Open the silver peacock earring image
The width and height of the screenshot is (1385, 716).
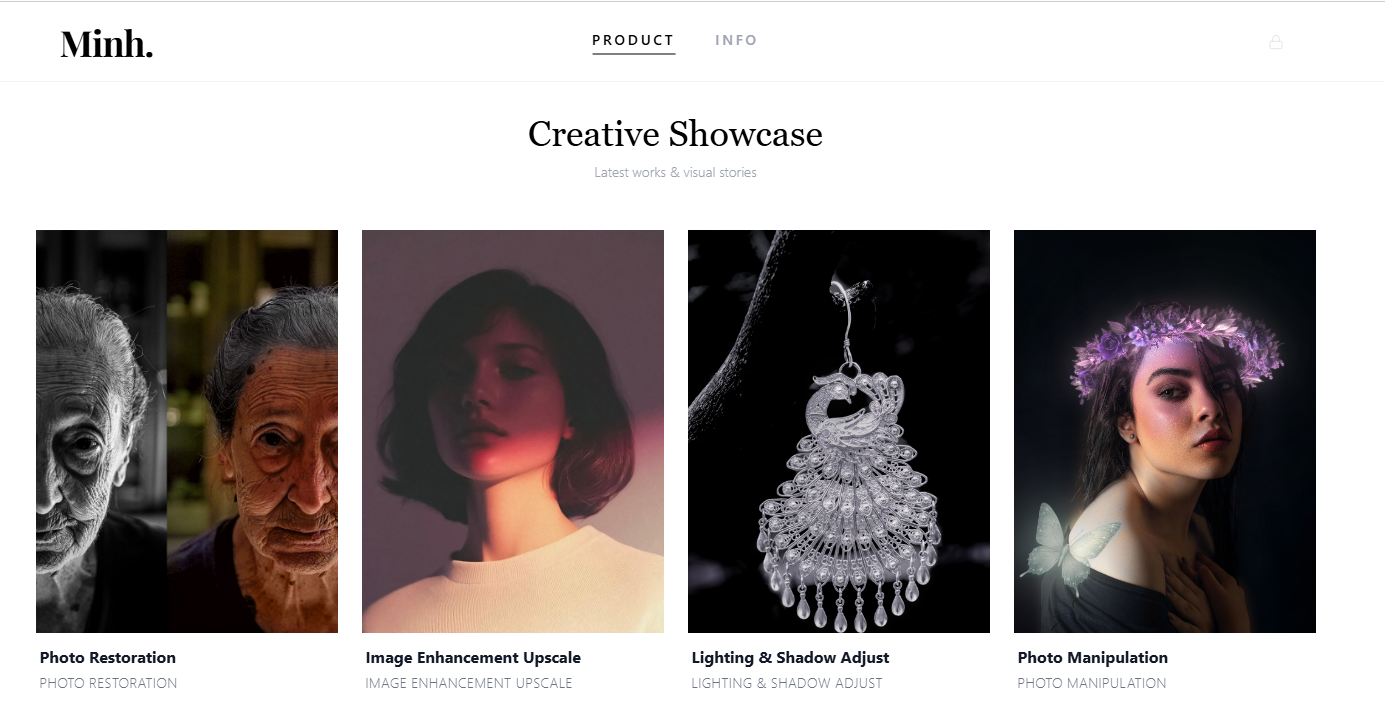[x=839, y=431]
